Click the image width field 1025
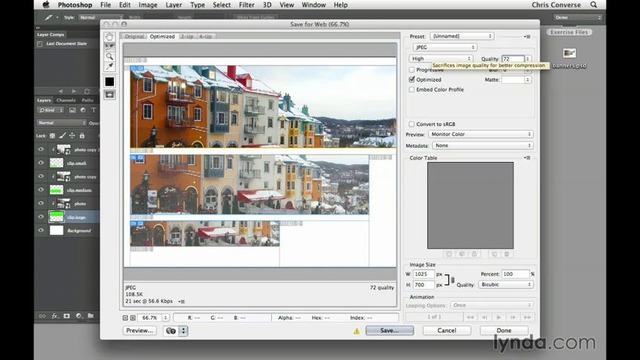This screenshot has height=360, width=640. (x=423, y=274)
